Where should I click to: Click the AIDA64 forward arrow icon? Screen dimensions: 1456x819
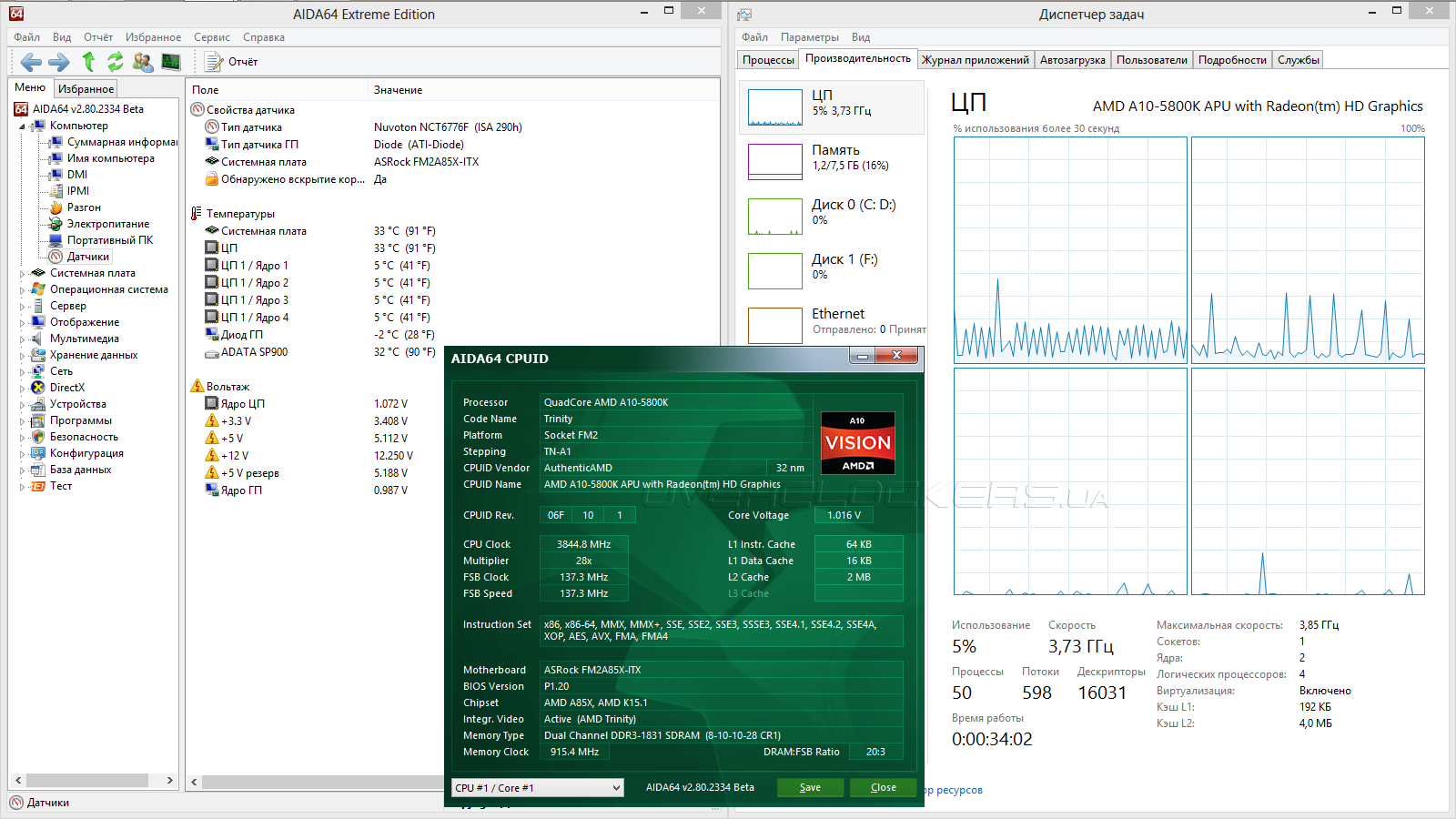[59, 62]
